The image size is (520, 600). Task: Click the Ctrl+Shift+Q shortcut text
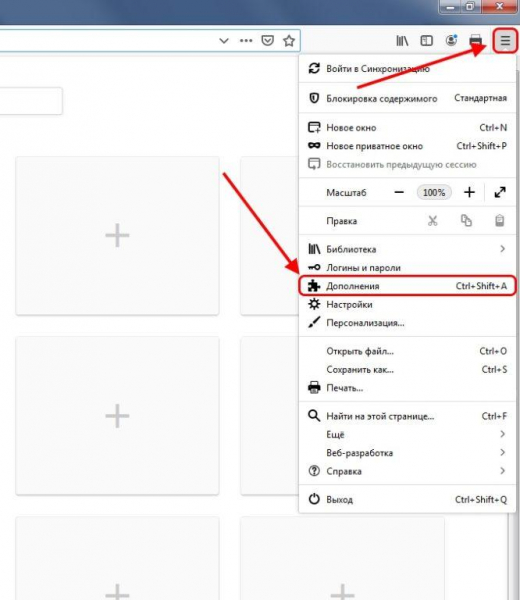(x=481, y=499)
